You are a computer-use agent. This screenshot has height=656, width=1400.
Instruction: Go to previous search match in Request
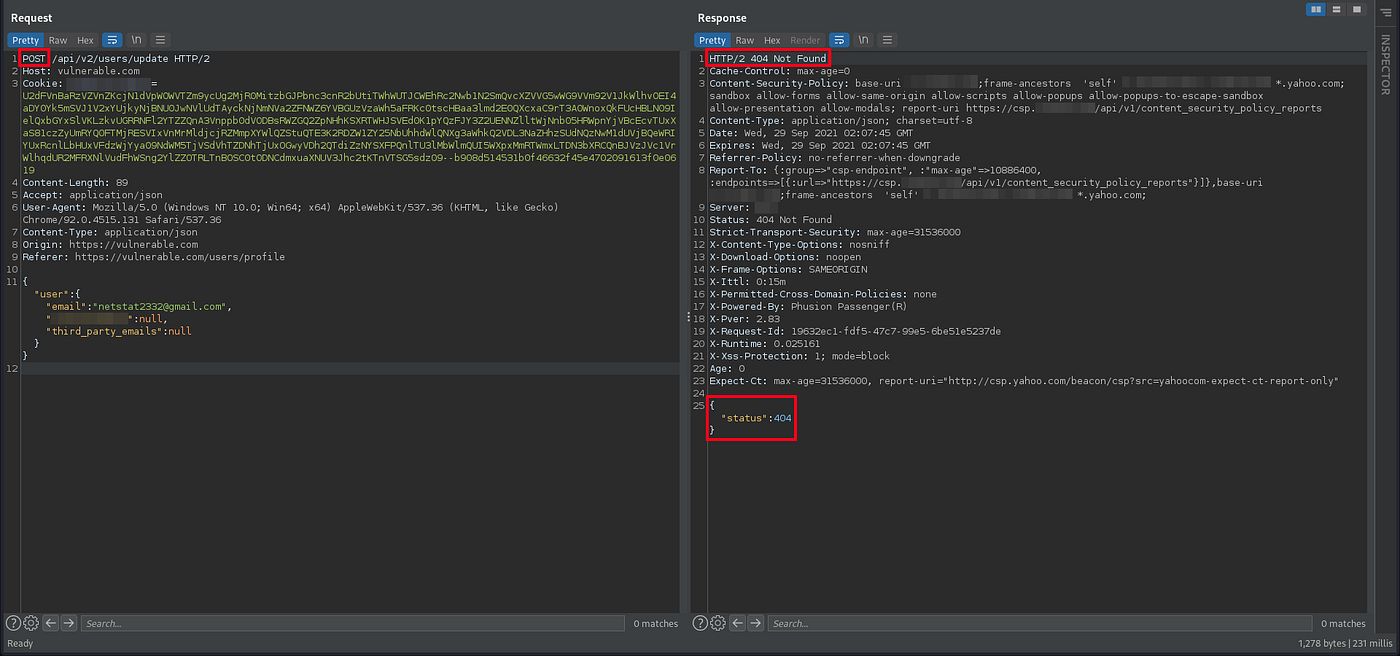pos(50,623)
